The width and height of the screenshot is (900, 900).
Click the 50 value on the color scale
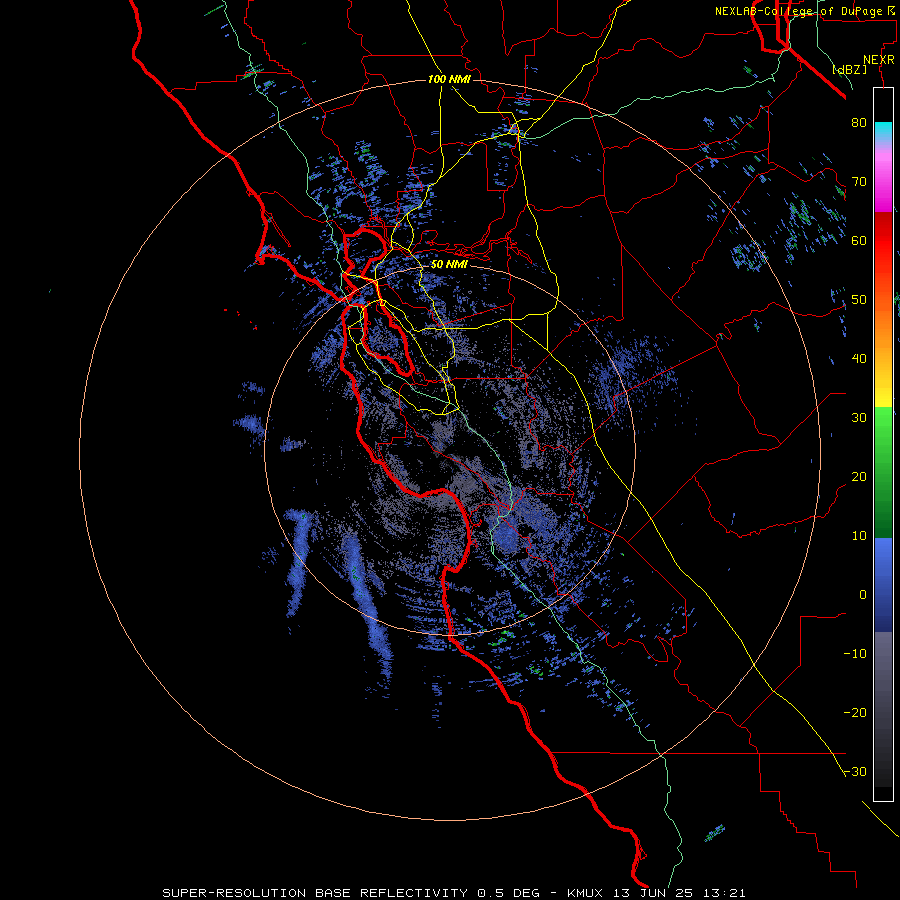(x=859, y=300)
